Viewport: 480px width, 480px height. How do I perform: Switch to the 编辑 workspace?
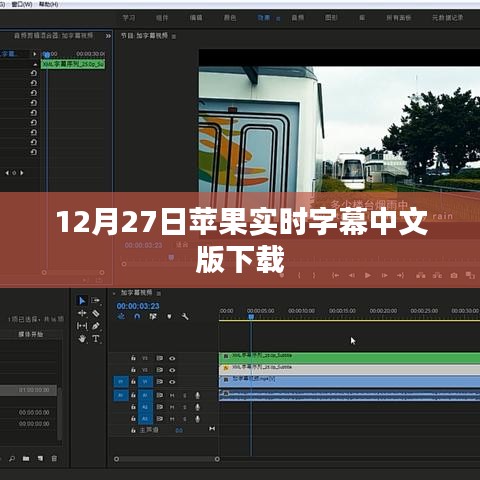196,18
